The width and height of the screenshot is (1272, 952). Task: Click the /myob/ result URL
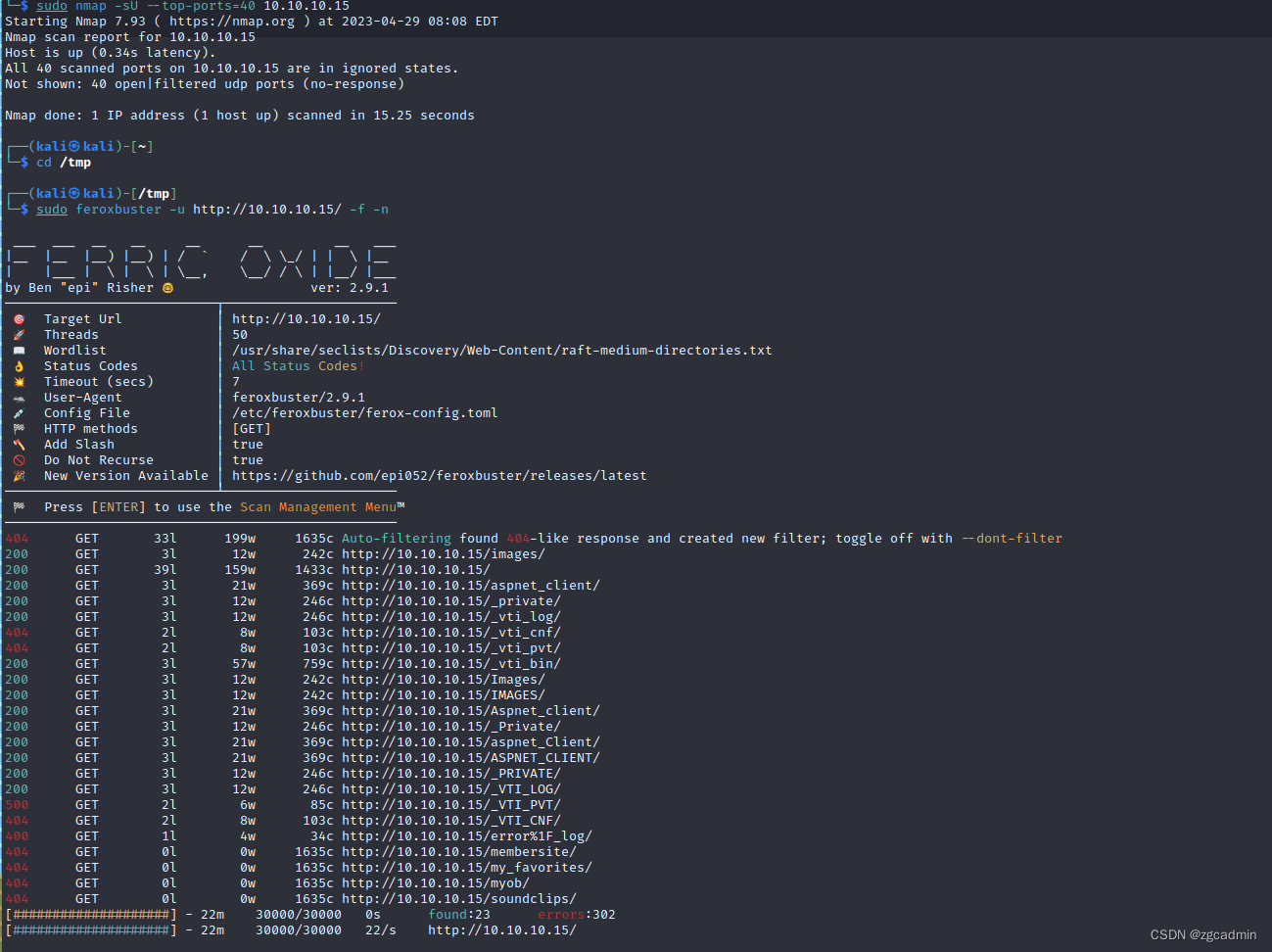(436, 883)
